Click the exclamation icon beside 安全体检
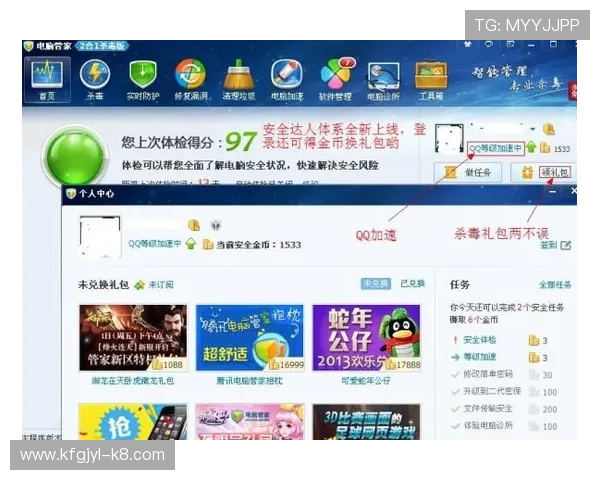 455,340
